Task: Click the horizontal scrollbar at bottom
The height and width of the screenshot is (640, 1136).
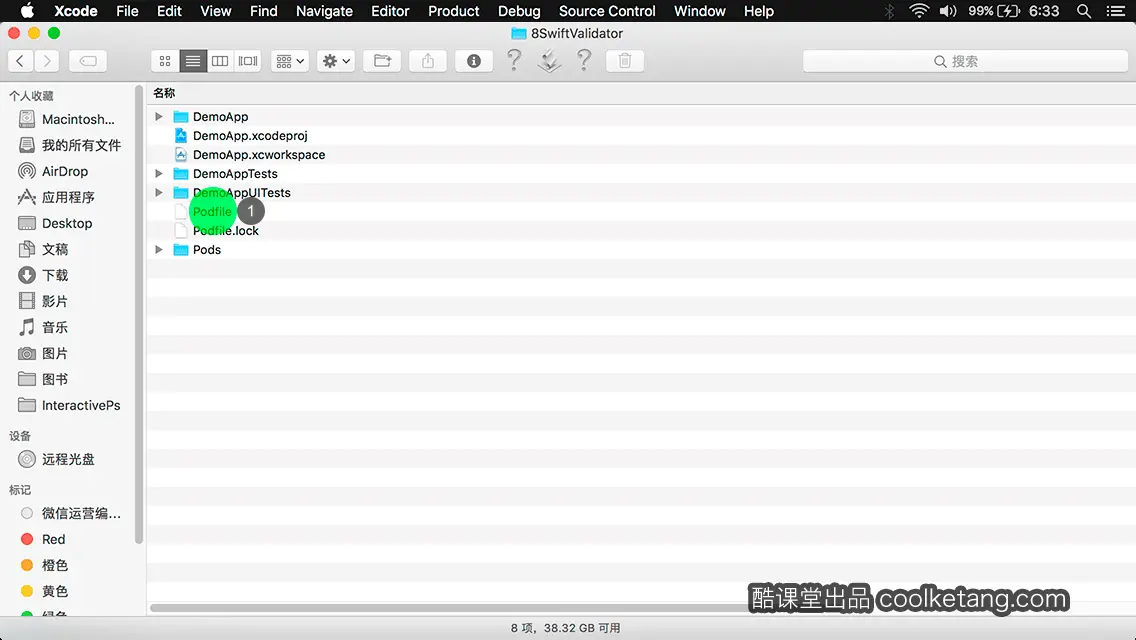Action: (449, 608)
